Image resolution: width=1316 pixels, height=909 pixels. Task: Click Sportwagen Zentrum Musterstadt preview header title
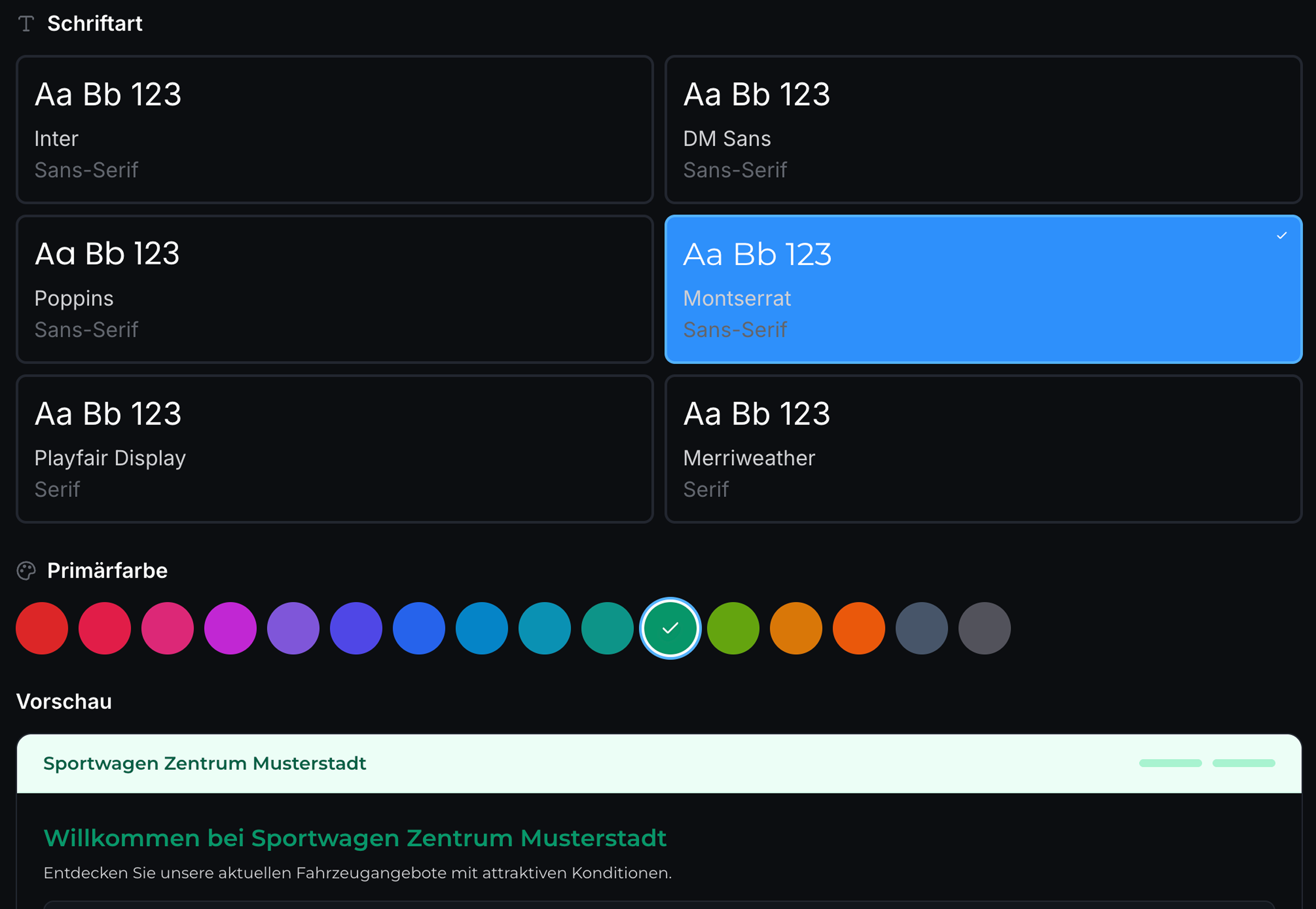205,763
